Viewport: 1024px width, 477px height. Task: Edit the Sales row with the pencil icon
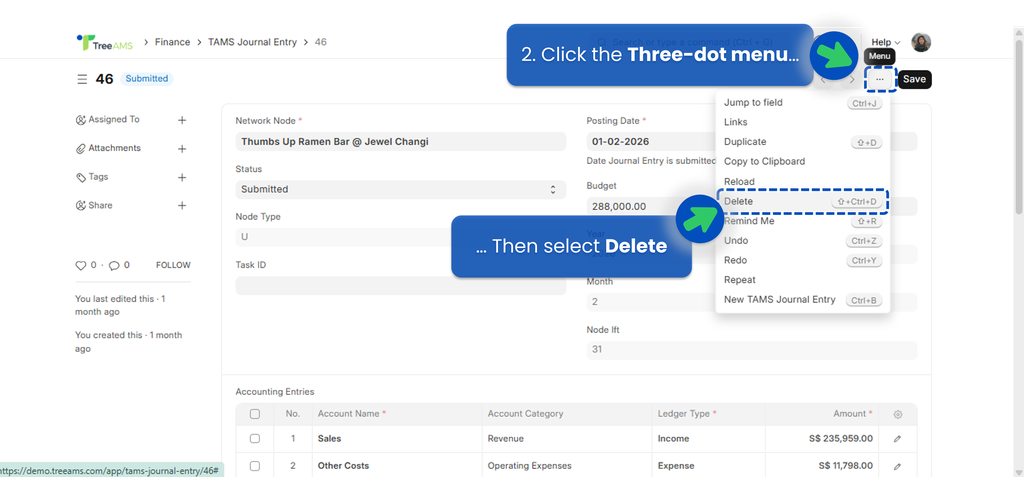897,438
